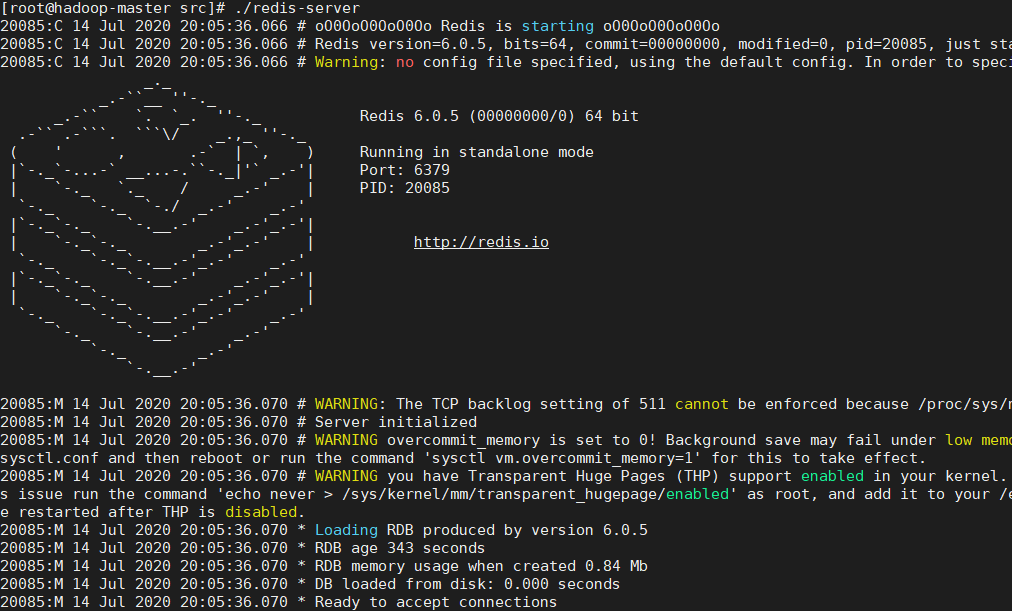Click 'WARNING overcommit_memory is set to 0!' text

pyautogui.click(x=485, y=440)
